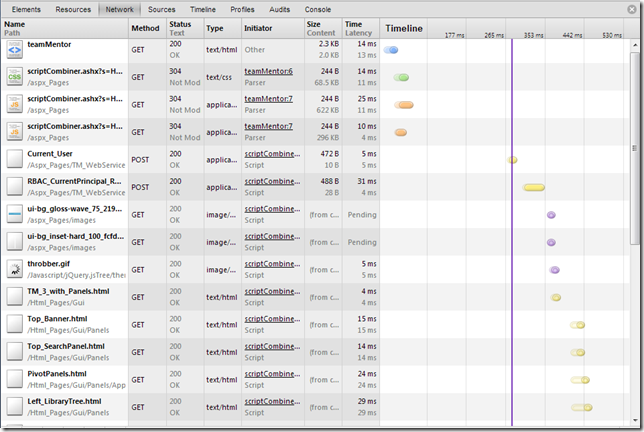Sort requests by the Method column header

tap(146, 28)
